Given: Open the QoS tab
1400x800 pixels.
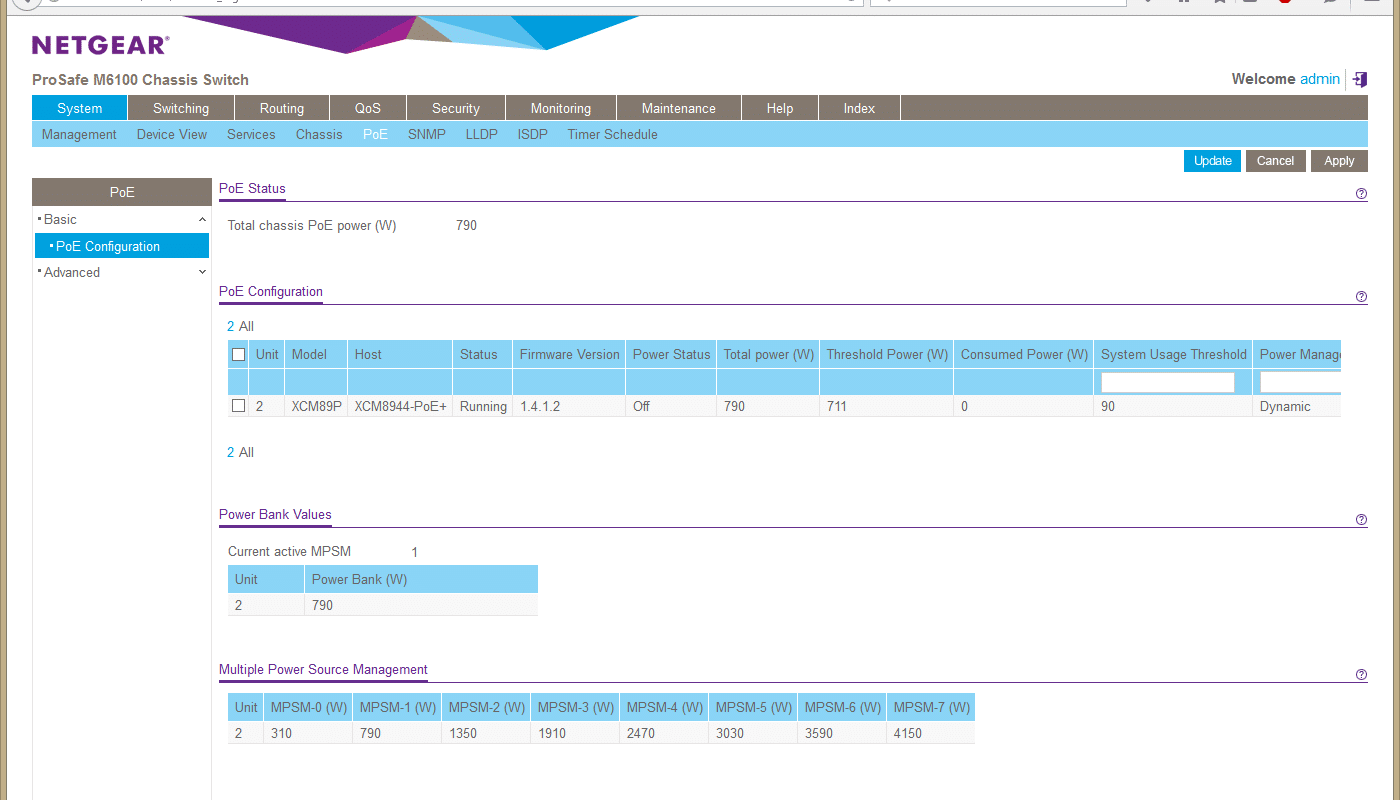Looking at the screenshot, I should coord(368,108).
